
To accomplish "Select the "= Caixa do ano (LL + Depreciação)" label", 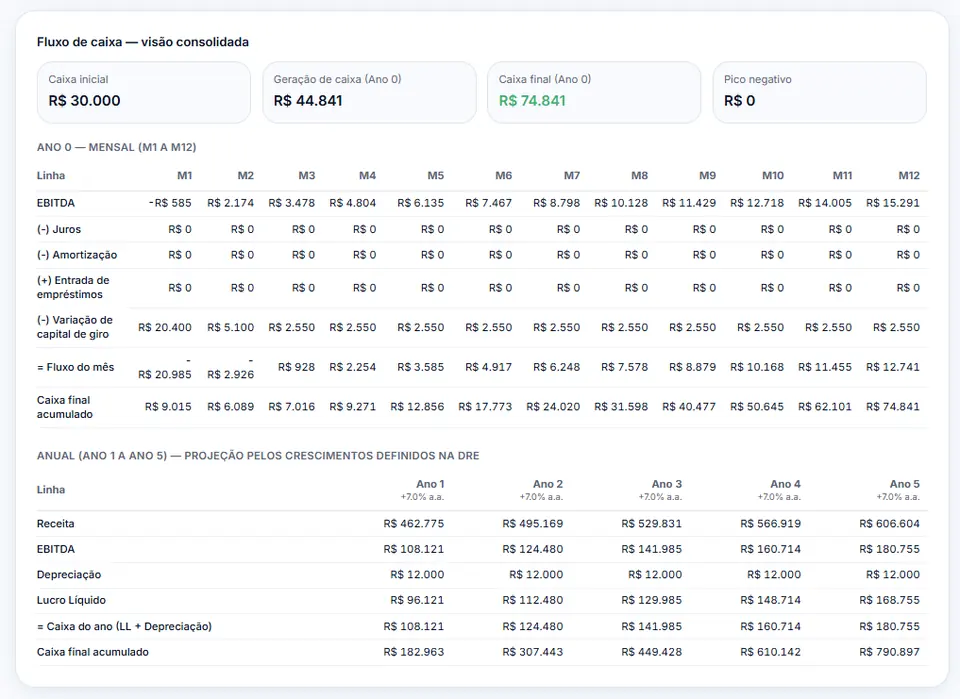I will 124,627.
